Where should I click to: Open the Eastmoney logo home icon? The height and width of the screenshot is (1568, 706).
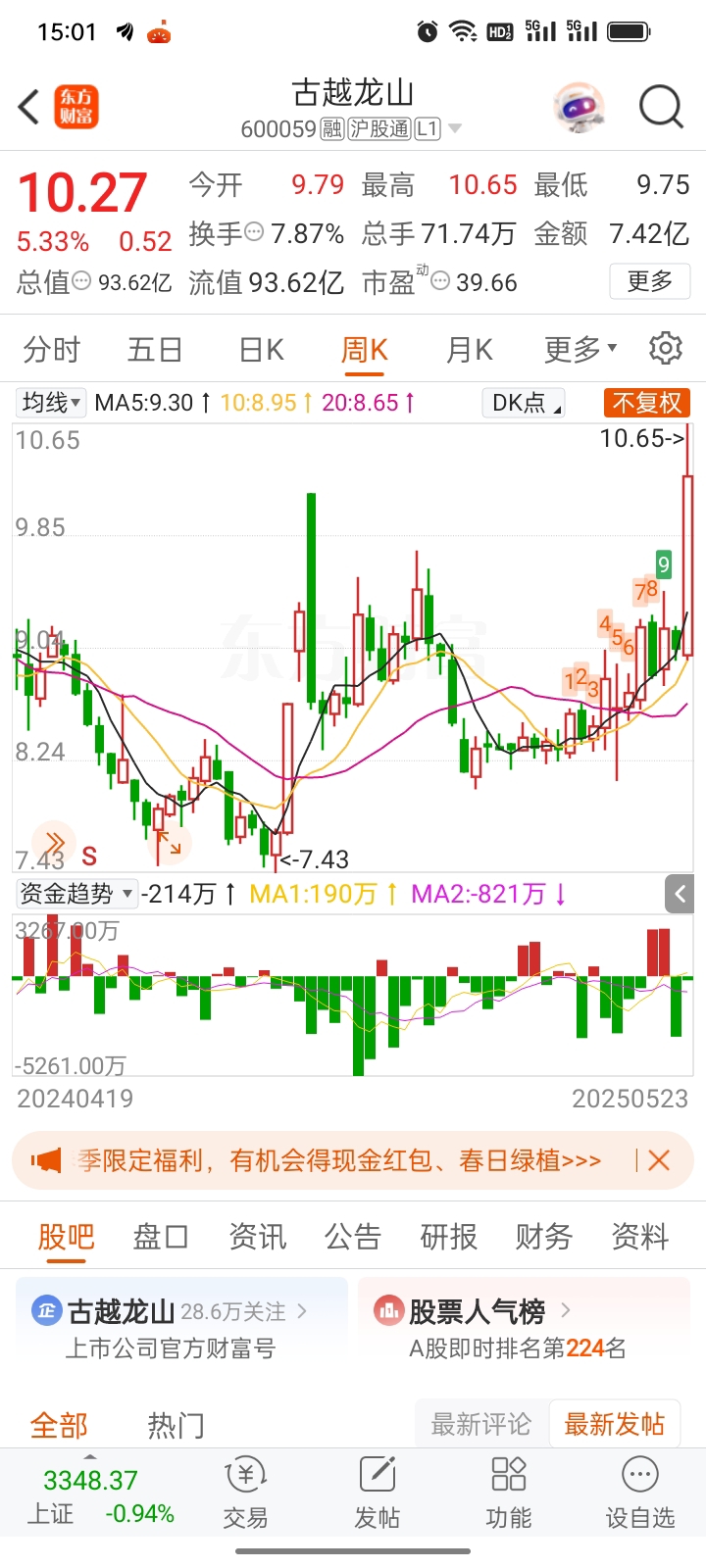[76, 107]
